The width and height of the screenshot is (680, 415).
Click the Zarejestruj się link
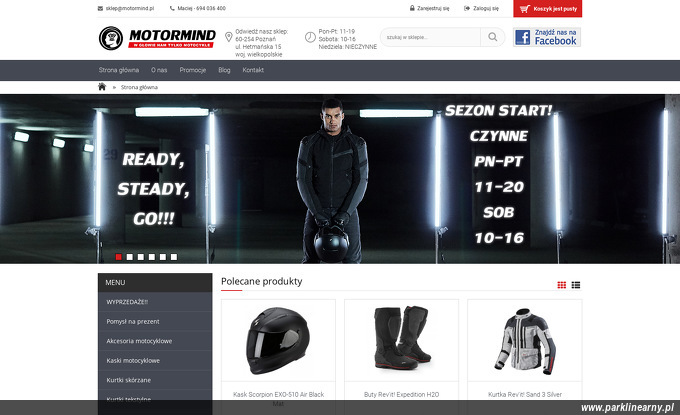pos(429,8)
